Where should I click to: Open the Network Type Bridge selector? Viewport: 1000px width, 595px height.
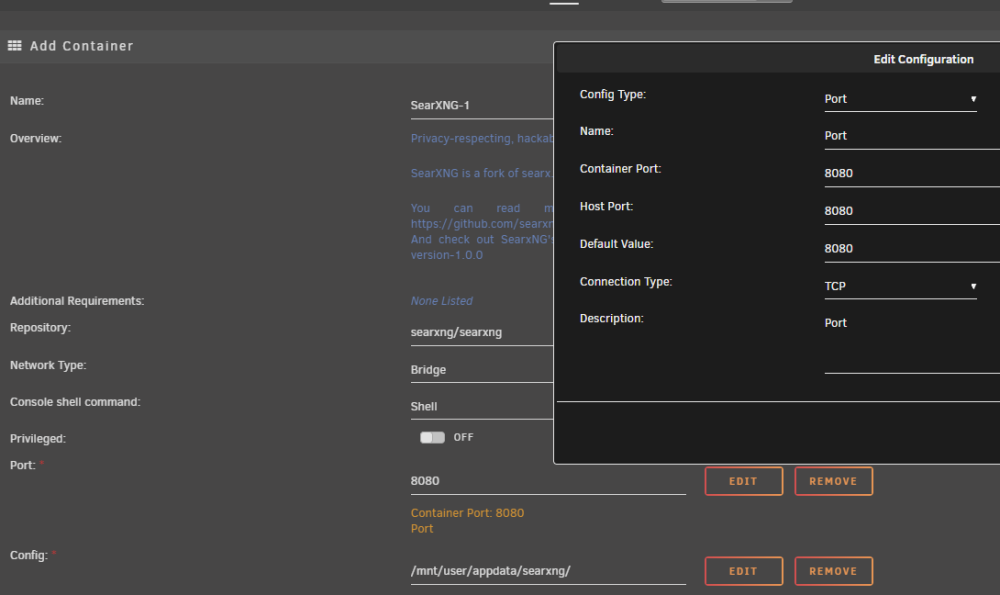tap(482, 370)
